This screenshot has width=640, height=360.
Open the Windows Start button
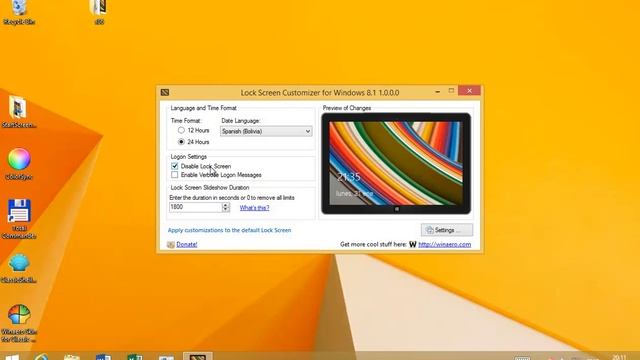click(x=12, y=357)
